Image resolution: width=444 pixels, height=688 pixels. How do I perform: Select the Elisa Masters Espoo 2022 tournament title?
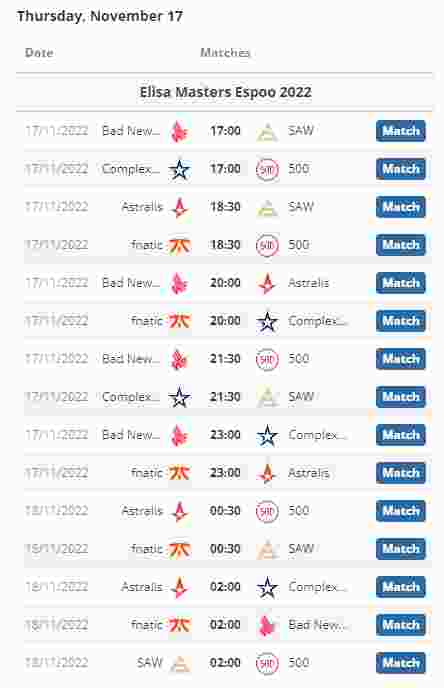tap(226, 92)
